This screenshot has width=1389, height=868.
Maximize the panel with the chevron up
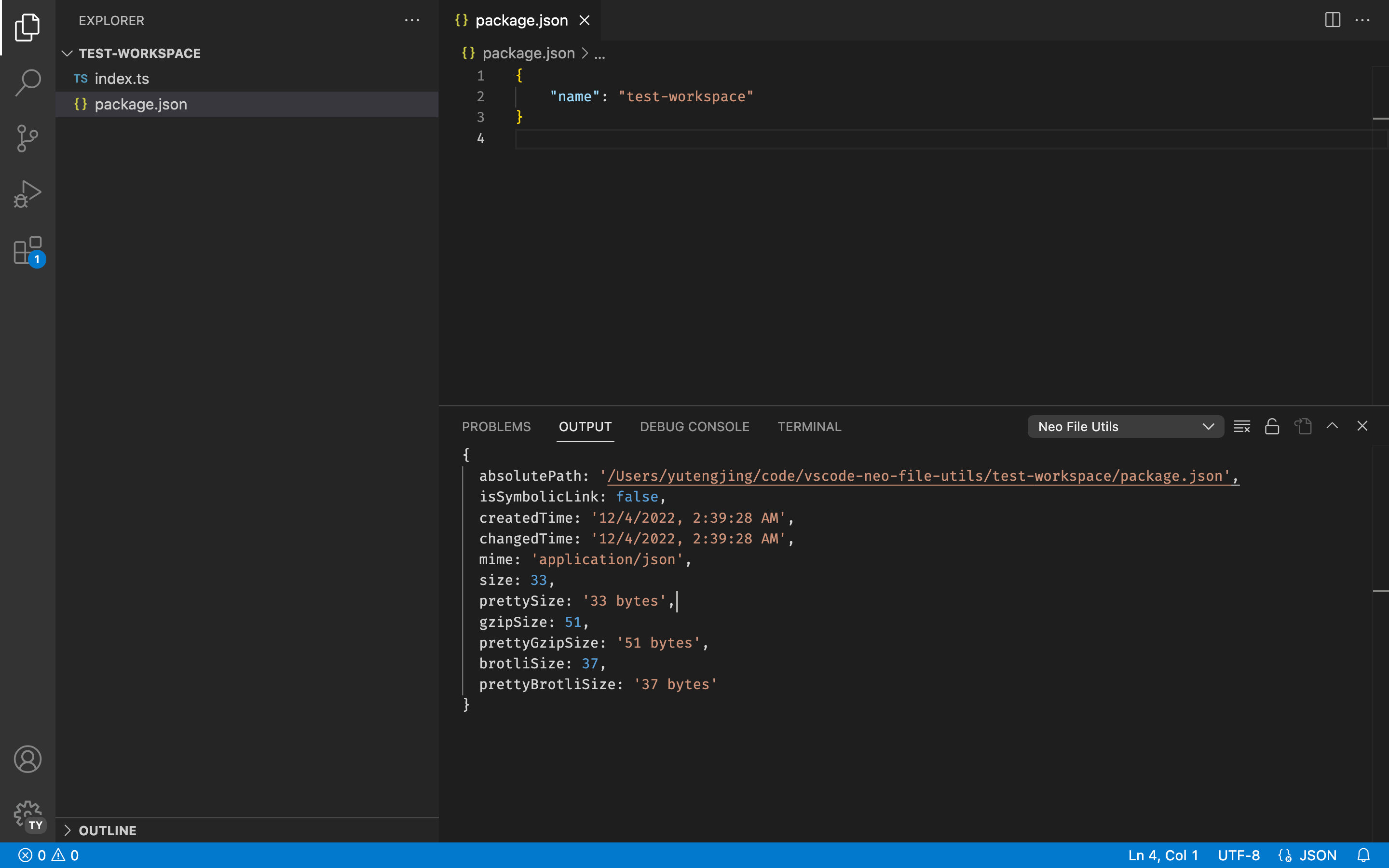point(1332,426)
